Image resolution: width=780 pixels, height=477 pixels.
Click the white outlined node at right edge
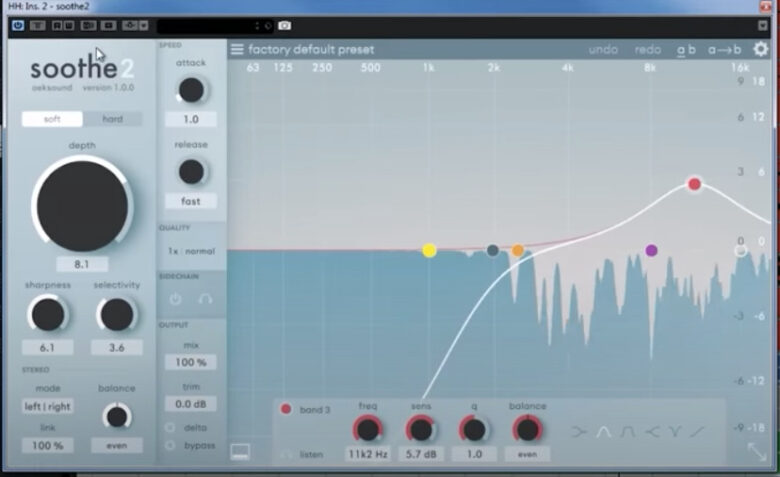tap(740, 251)
